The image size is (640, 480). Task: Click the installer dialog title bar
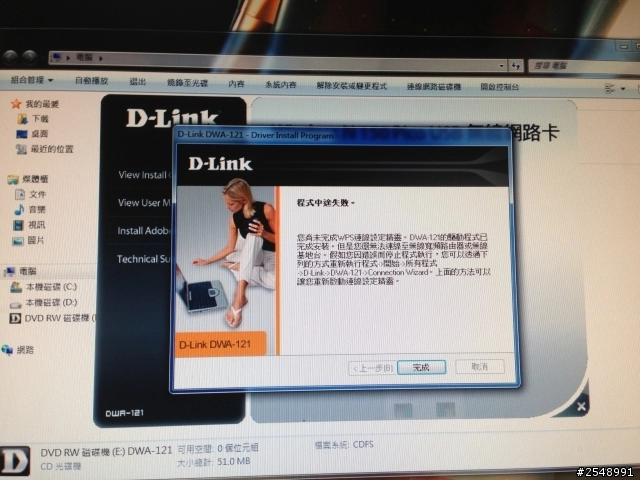tap(342, 135)
